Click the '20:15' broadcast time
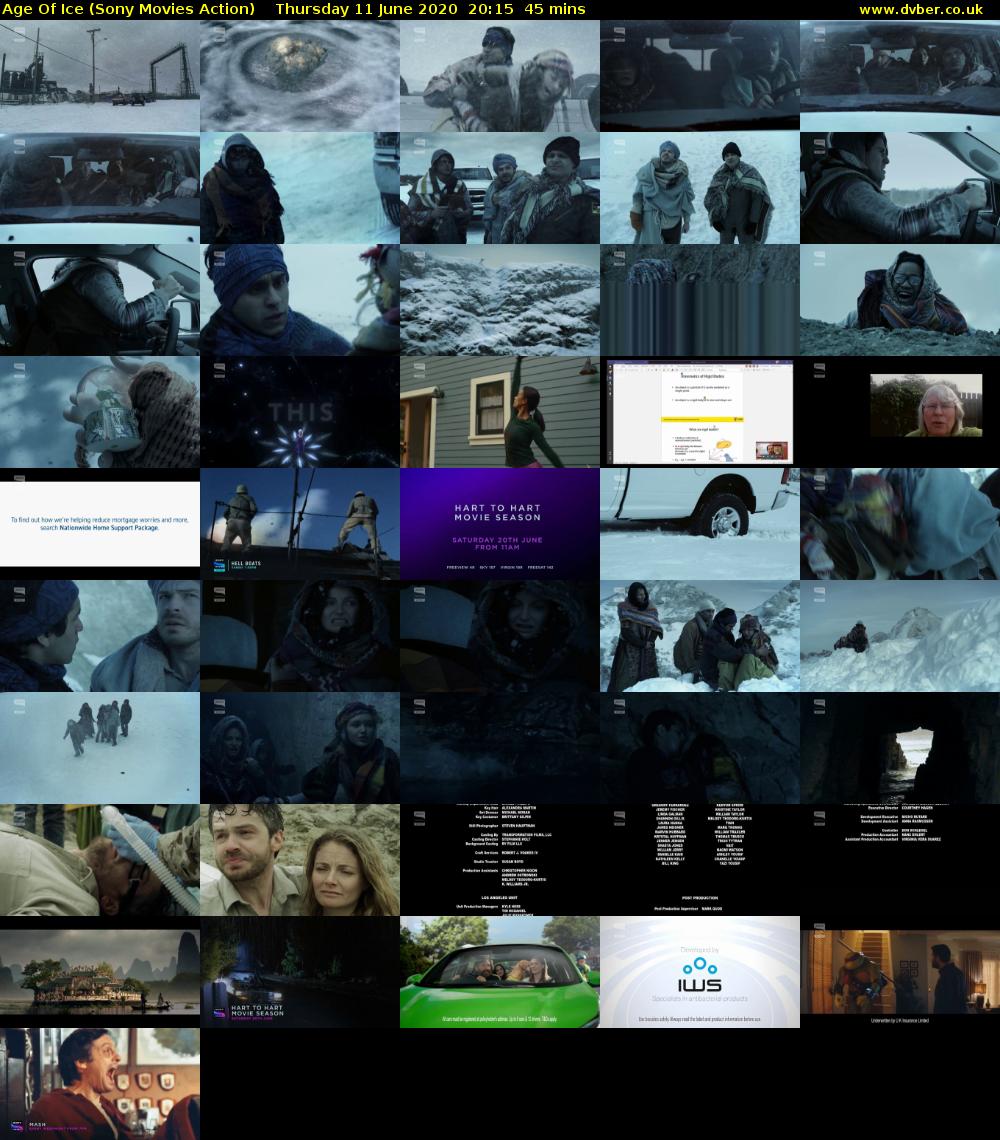This screenshot has height=1140, width=1000. 492,9
